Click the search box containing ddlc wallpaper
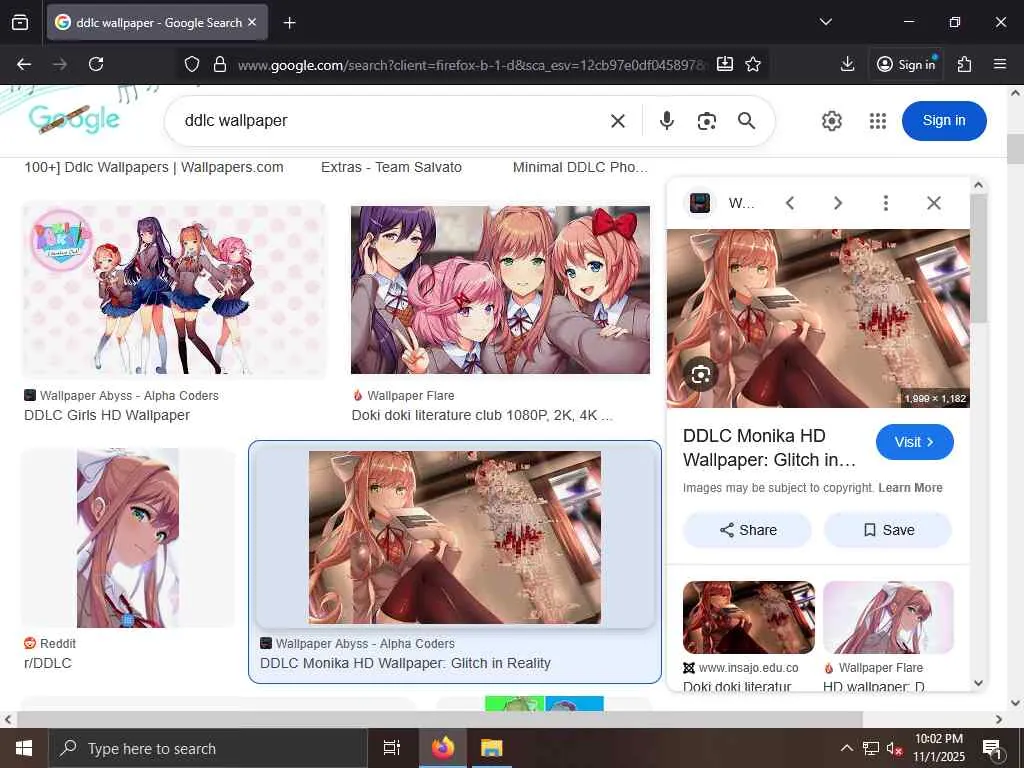 (392, 121)
